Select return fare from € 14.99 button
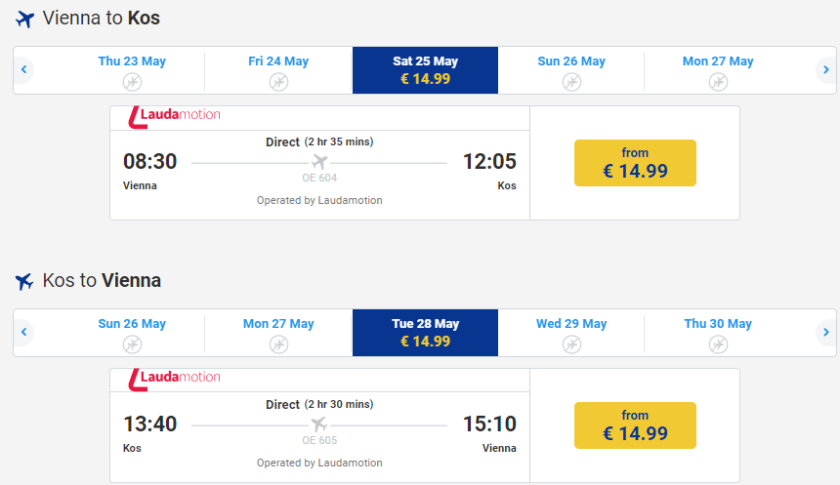 [x=635, y=425]
